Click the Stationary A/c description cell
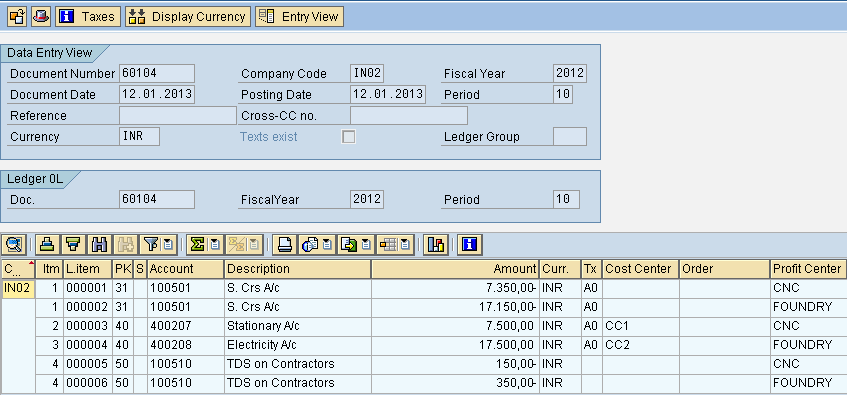Screen dimensions: 847x395 (298, 326)
